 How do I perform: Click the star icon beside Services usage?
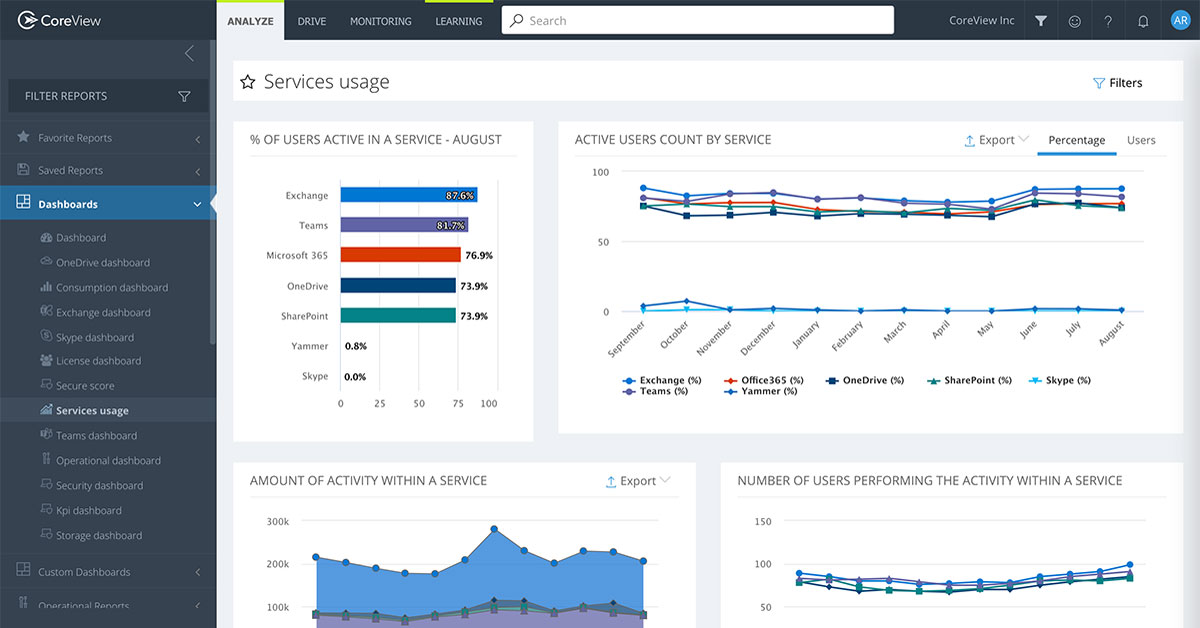pos(247,82)
